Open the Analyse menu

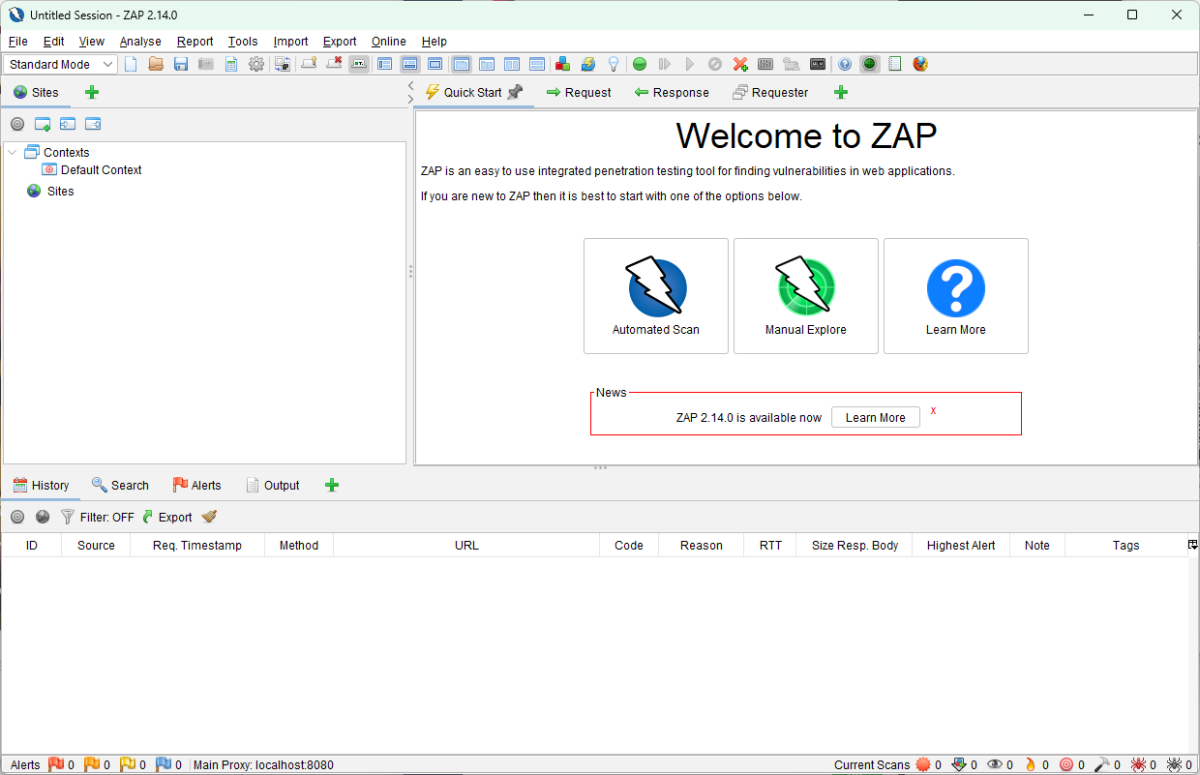coord(140,41)
